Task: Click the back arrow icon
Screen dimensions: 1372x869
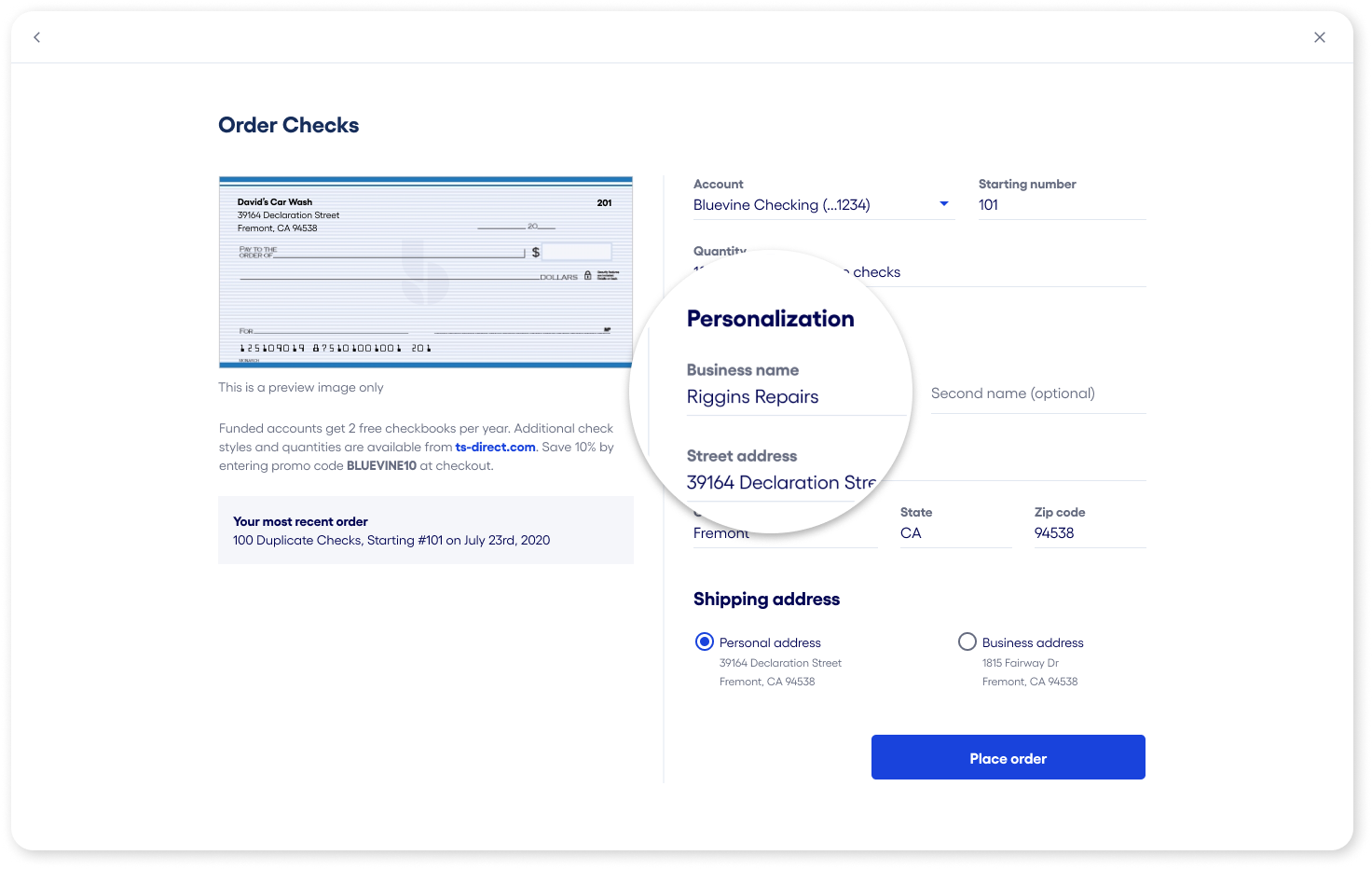Action: 37,37
